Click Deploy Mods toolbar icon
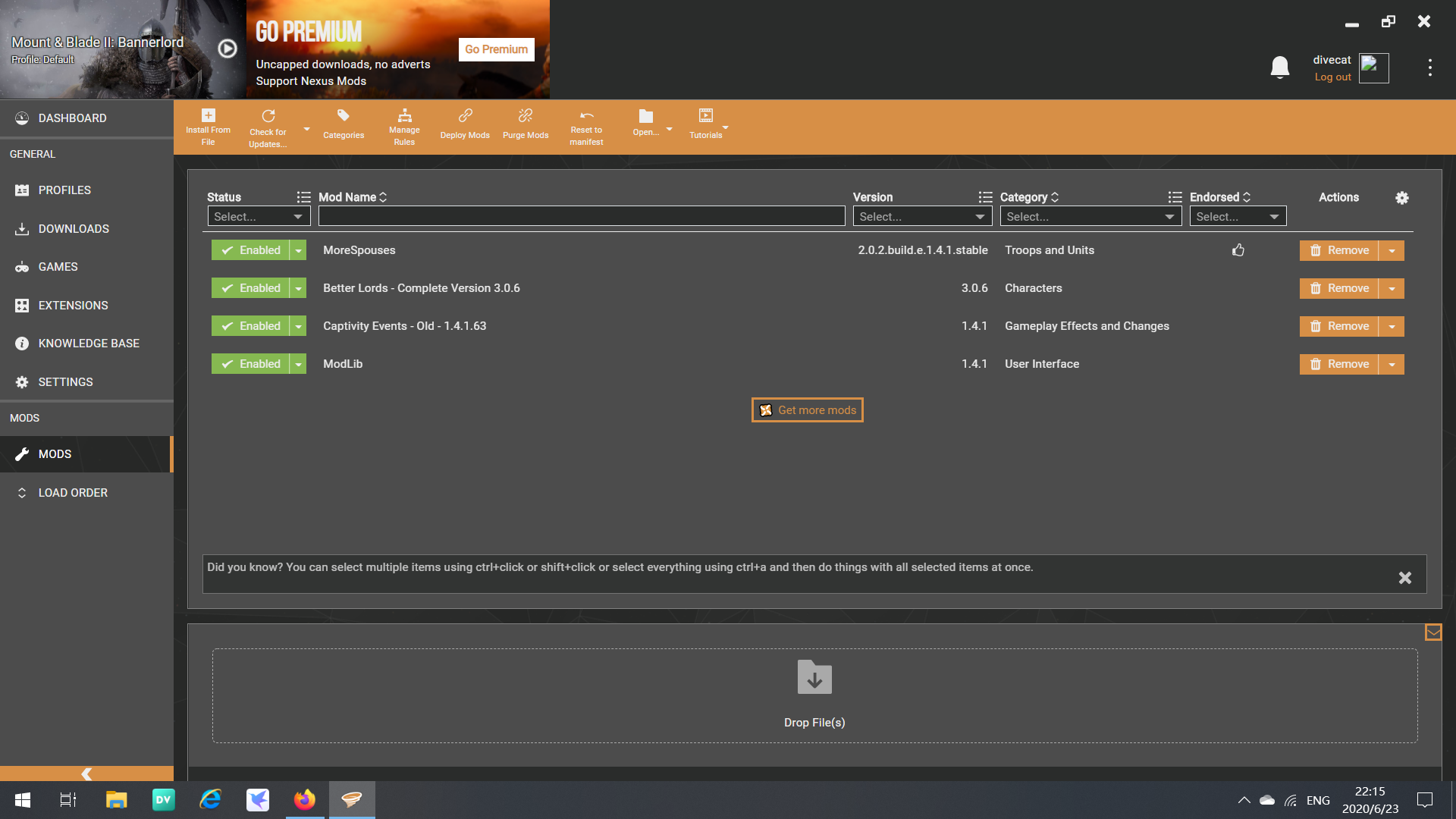Viewport: 1456px width, 819px height. [465, 125]
